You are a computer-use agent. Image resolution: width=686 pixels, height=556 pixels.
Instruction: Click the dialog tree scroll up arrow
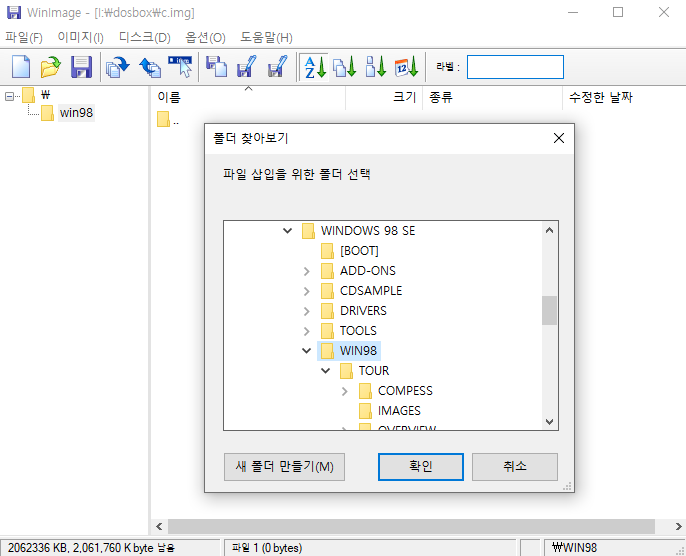[x=550, y=230]
